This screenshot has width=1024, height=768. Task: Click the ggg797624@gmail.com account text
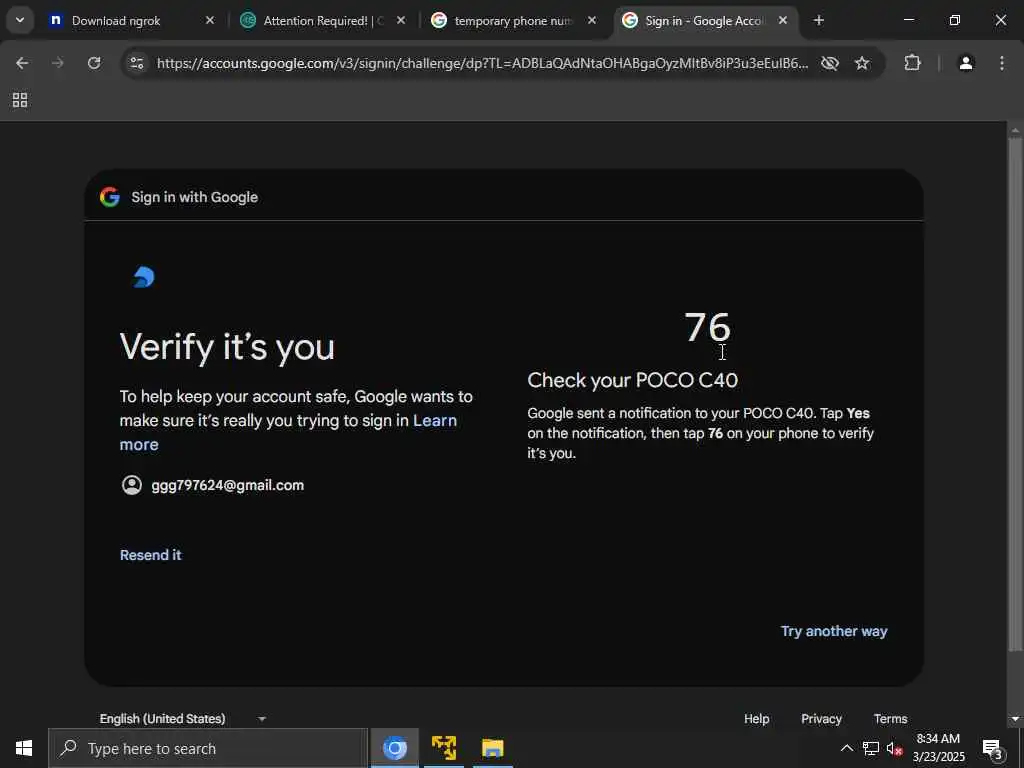tap(227, 485)
